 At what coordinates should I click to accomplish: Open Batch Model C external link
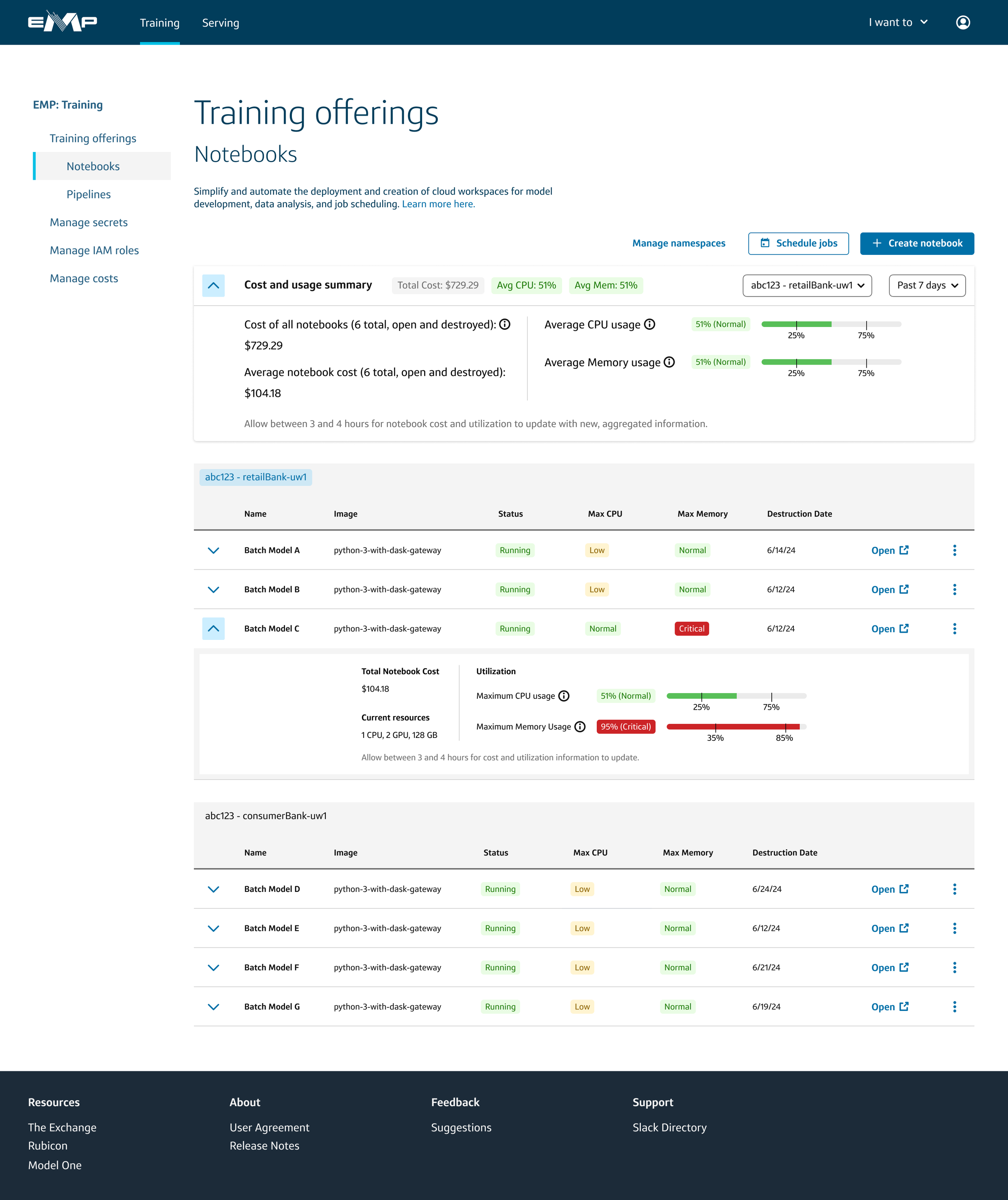click(890, 629)
